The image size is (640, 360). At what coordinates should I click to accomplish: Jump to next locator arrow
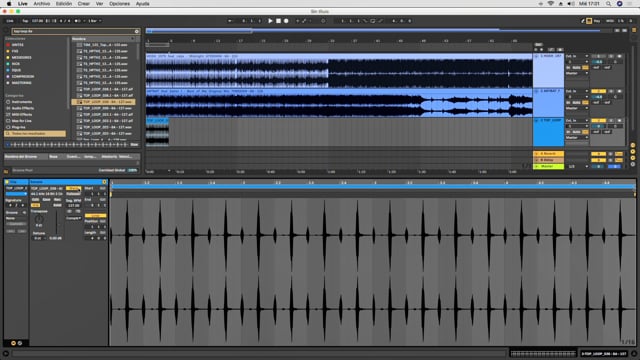click(542, 49)
